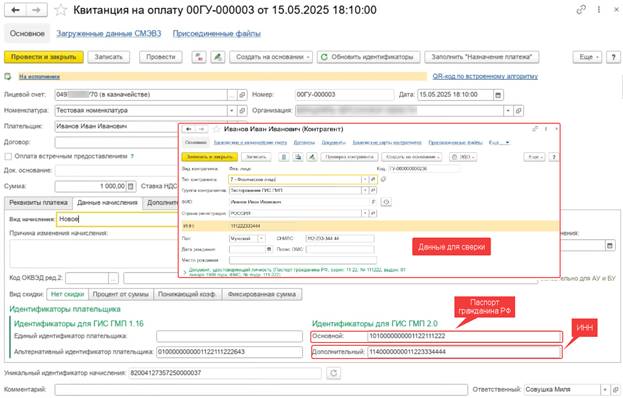Open the Организация record with the open icon
Image resolution: width=623 pixels, height=398 pixels.
coord(518,111)
